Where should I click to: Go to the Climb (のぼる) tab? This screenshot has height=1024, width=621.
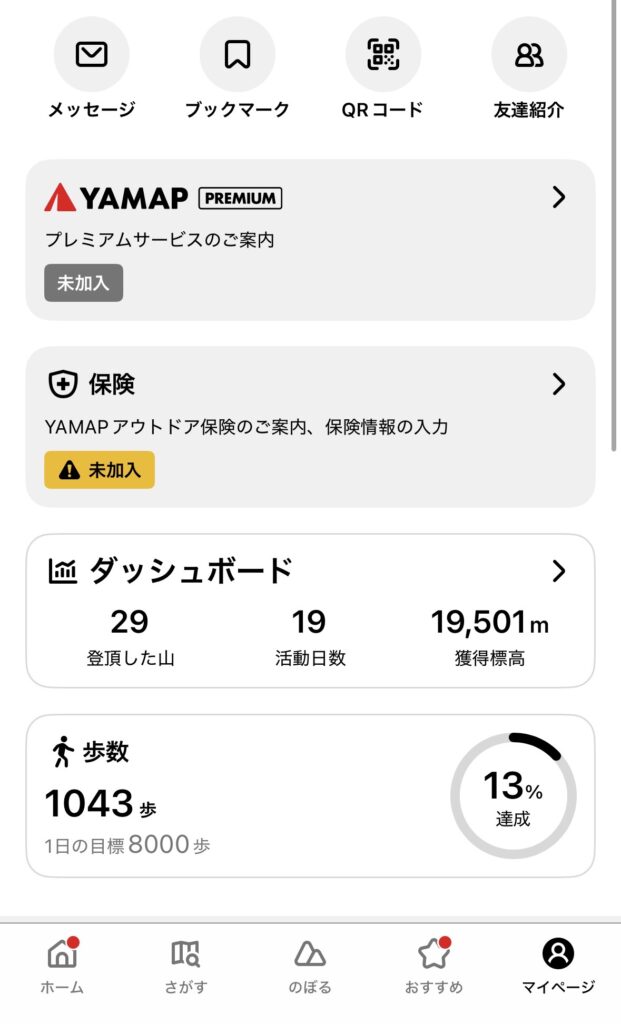(310, 966)
